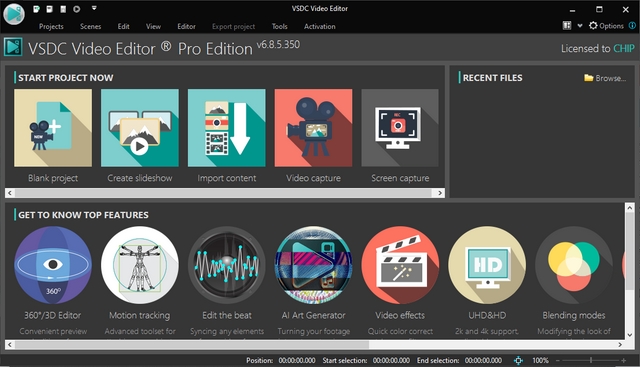Viewport: 640px width, 367px height.
Task: Click the Video effects label
Action: [x=400, y=315]
